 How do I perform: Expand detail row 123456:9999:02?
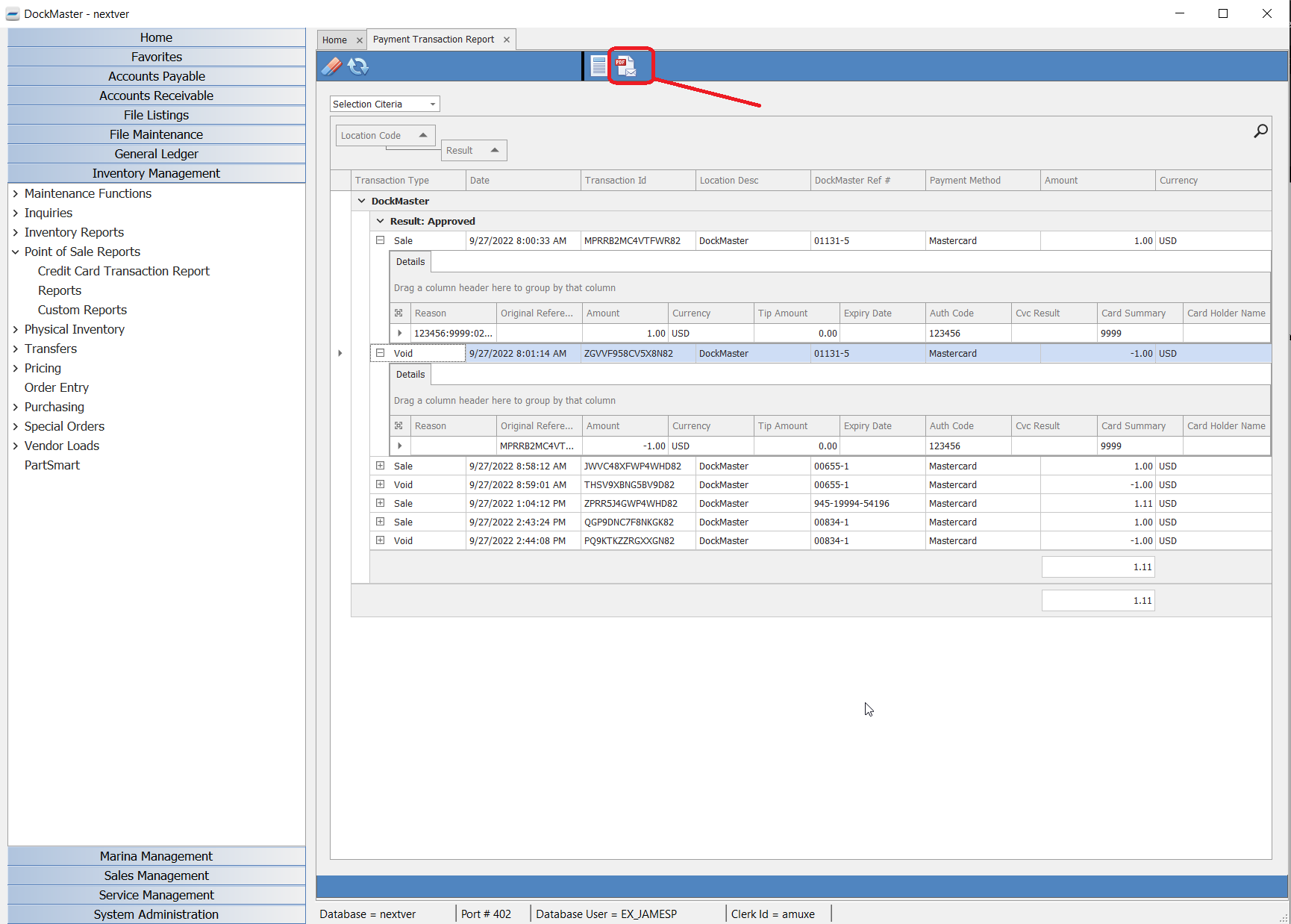pyautogui.click(x=400, y=334)
